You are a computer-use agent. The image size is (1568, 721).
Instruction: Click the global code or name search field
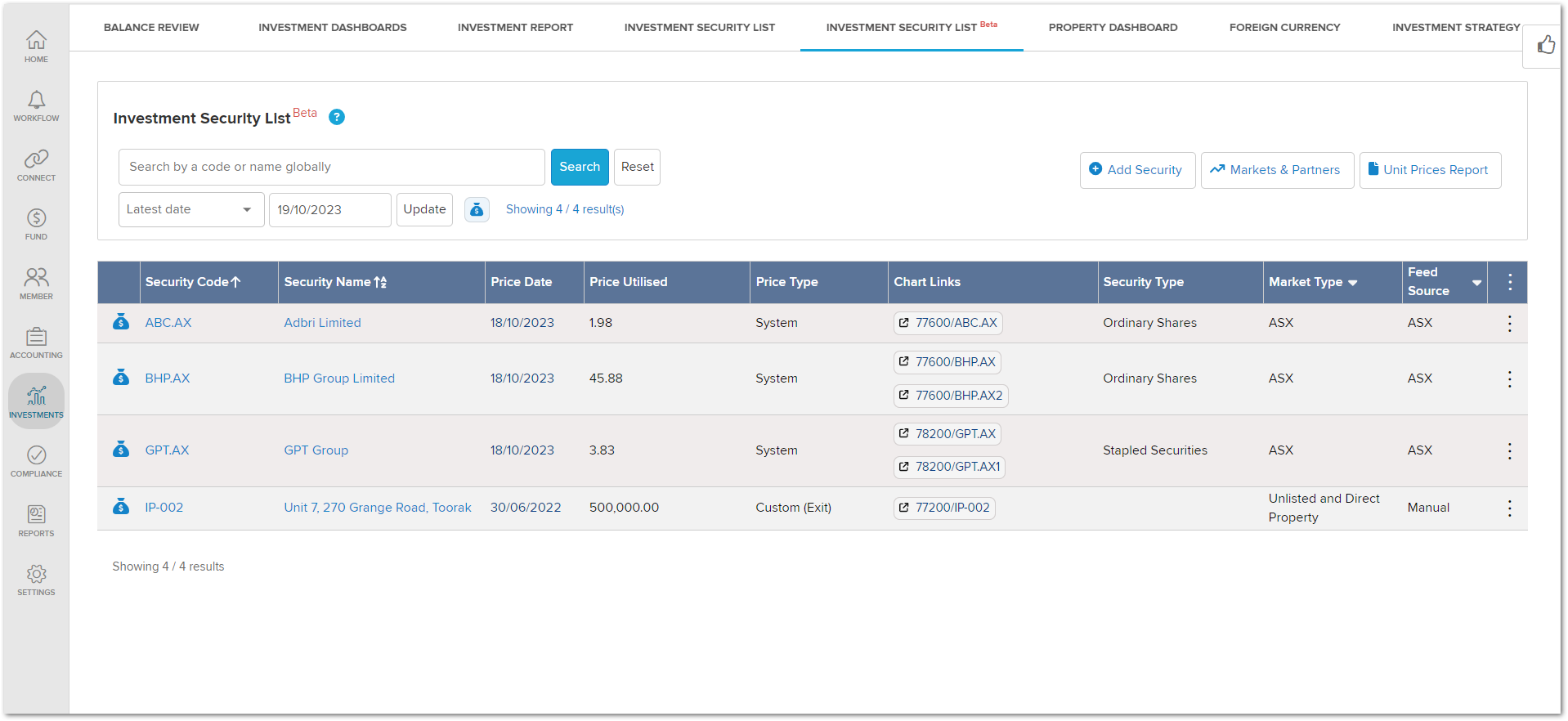pos(331,167)
